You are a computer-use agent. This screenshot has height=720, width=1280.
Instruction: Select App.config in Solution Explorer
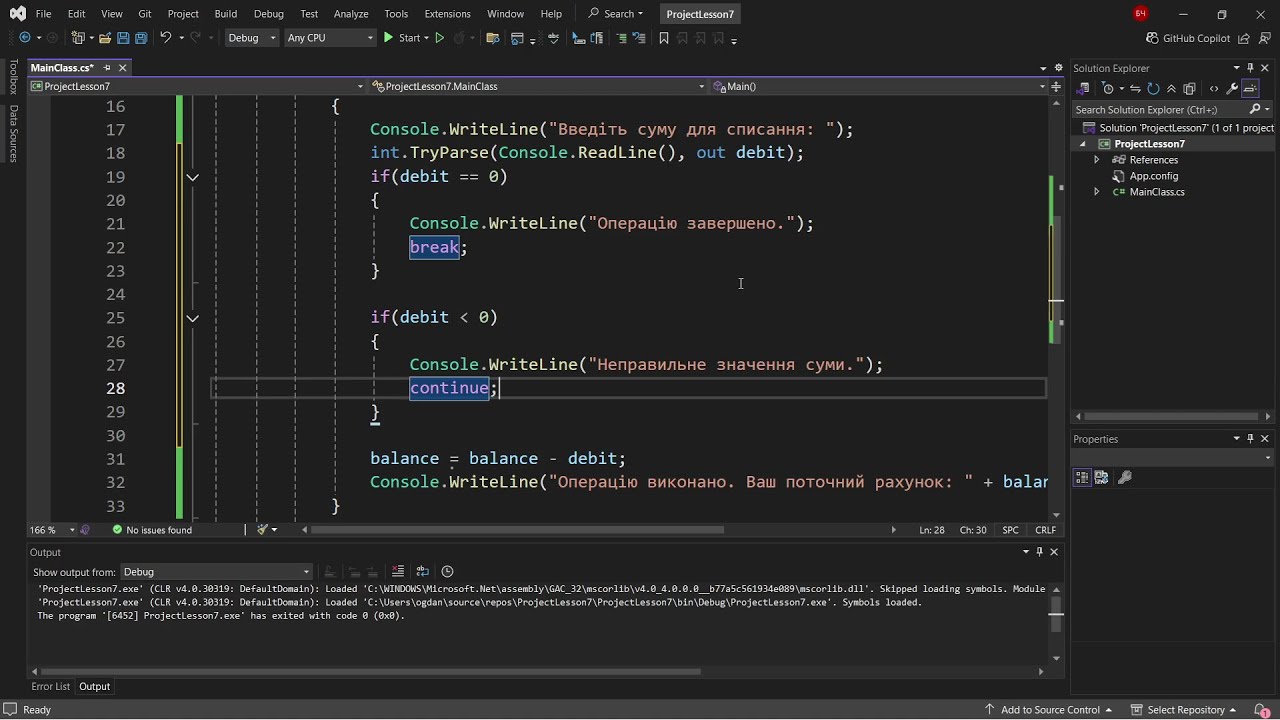click(1153, 176)
